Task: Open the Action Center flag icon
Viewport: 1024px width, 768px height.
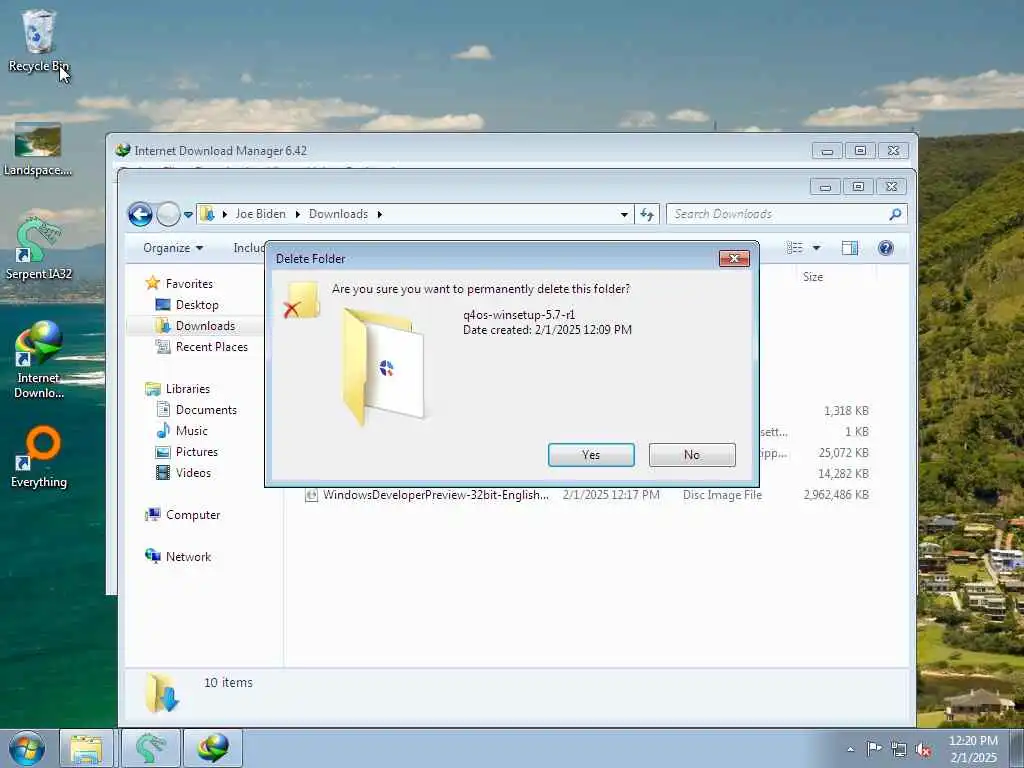Action: [873, 749]
